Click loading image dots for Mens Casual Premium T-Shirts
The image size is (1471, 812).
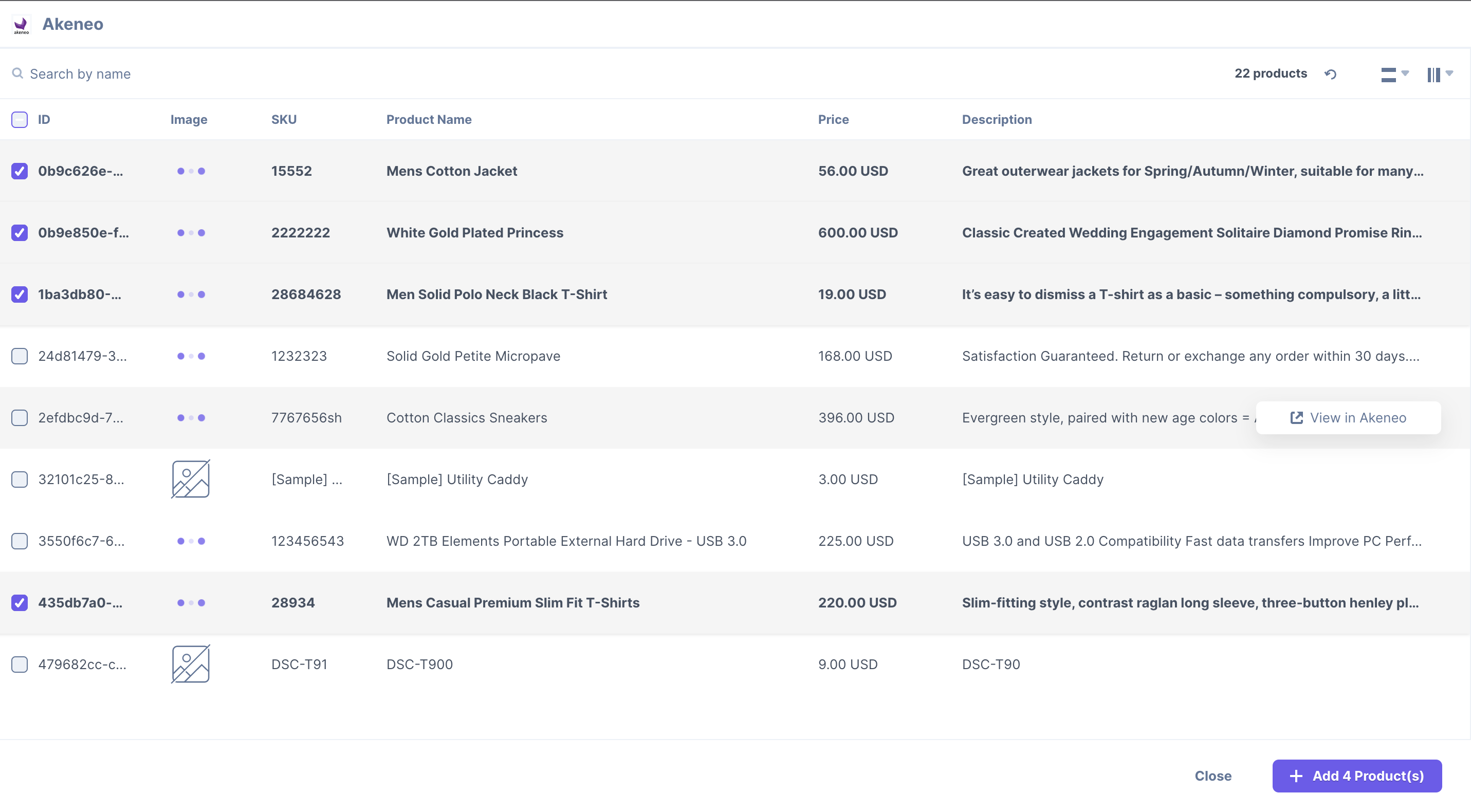pyautogui.click(x=191, y=602)
